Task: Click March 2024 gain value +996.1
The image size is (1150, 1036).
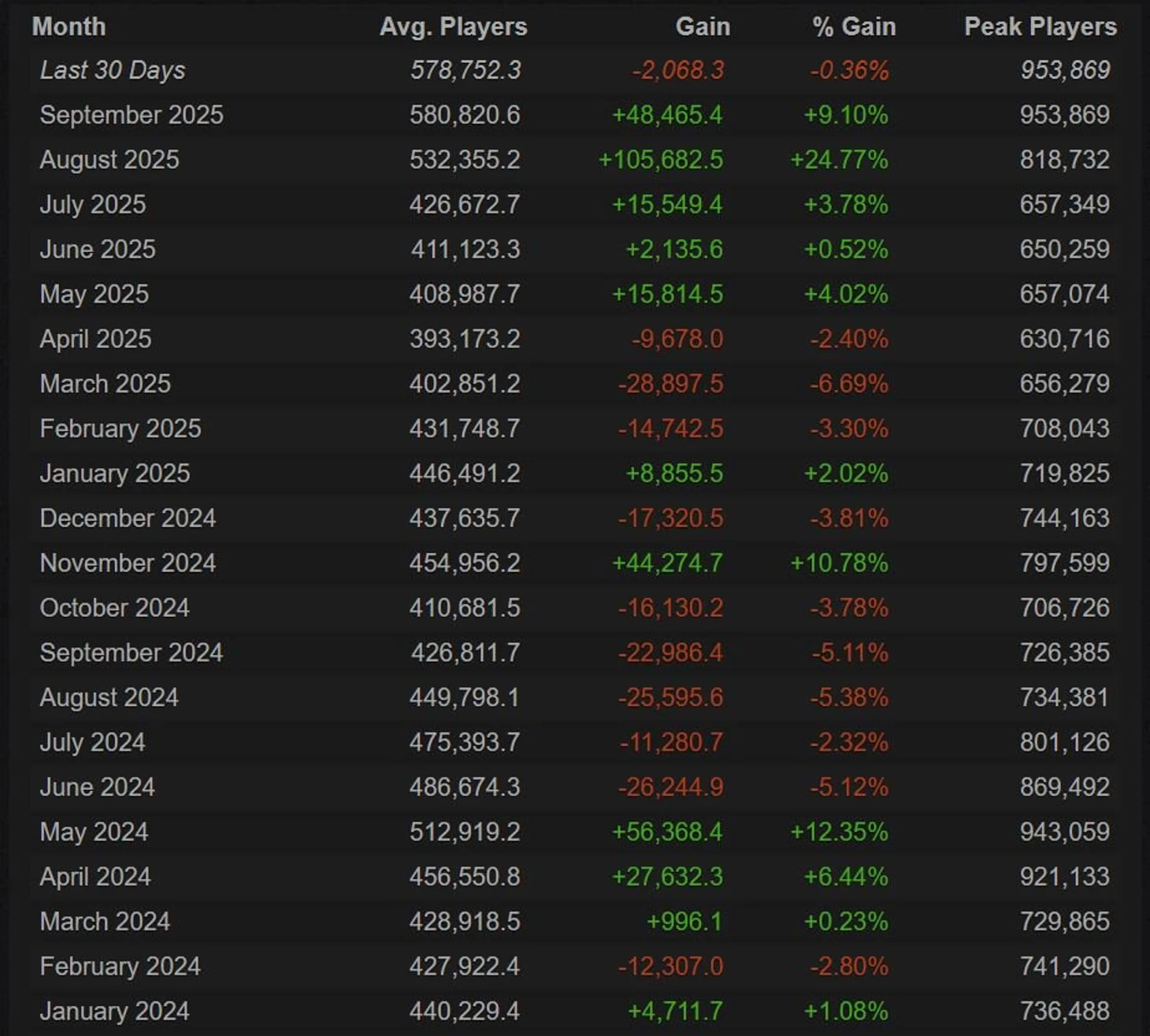Action: [684, 922]
